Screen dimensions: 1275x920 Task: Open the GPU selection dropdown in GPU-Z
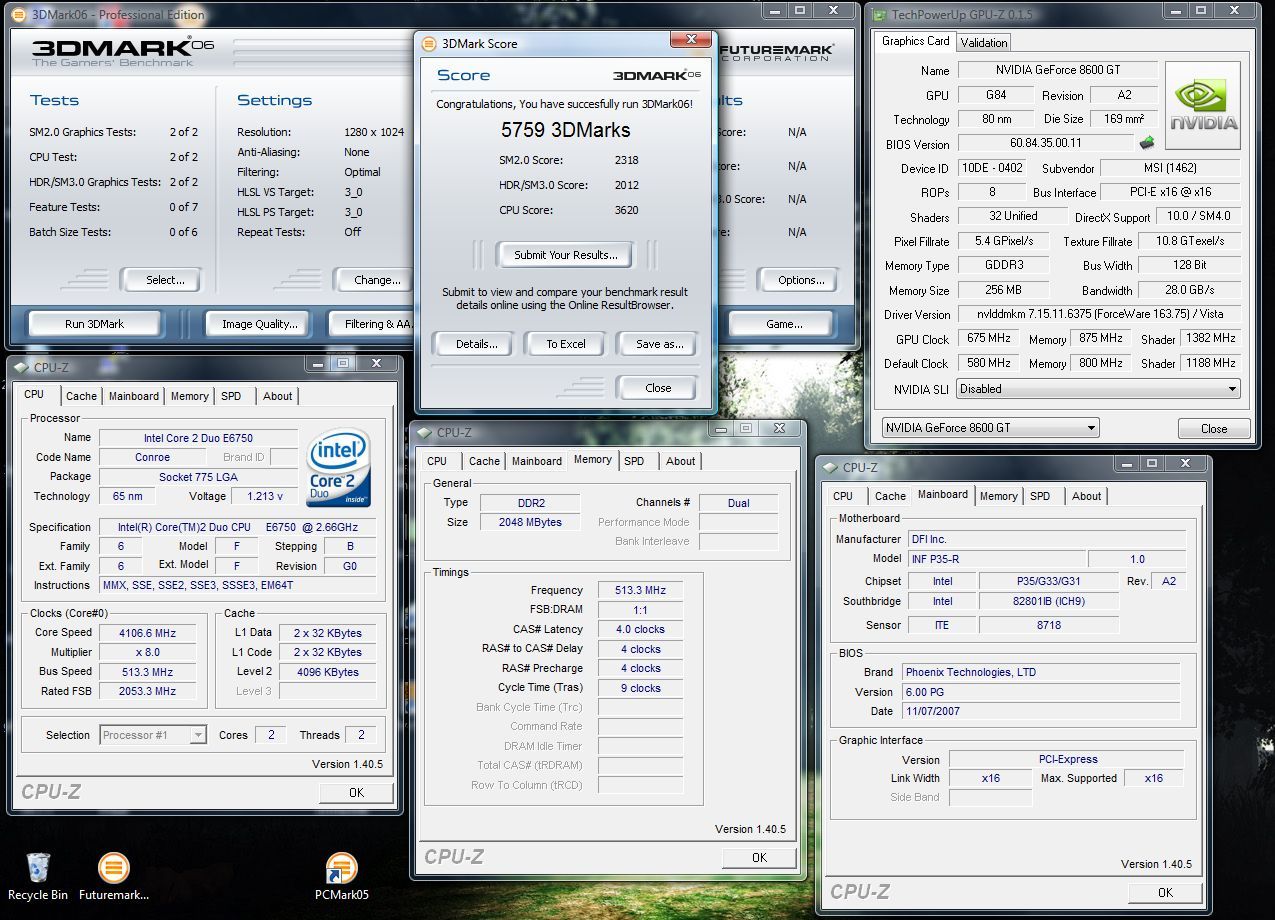coord(989,428)
